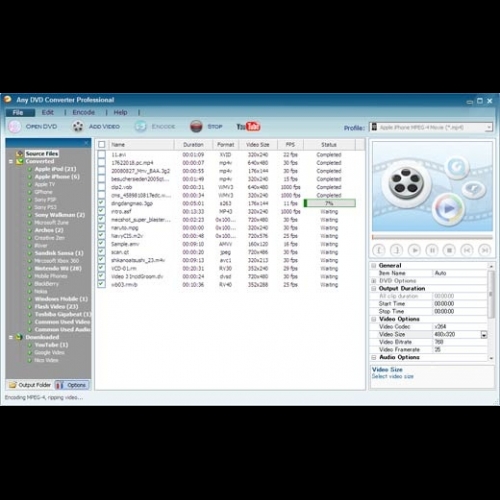Viewport: 500px width, 500px height.
Task: Click the Encode toolbar icon
Action: (140, 126)
